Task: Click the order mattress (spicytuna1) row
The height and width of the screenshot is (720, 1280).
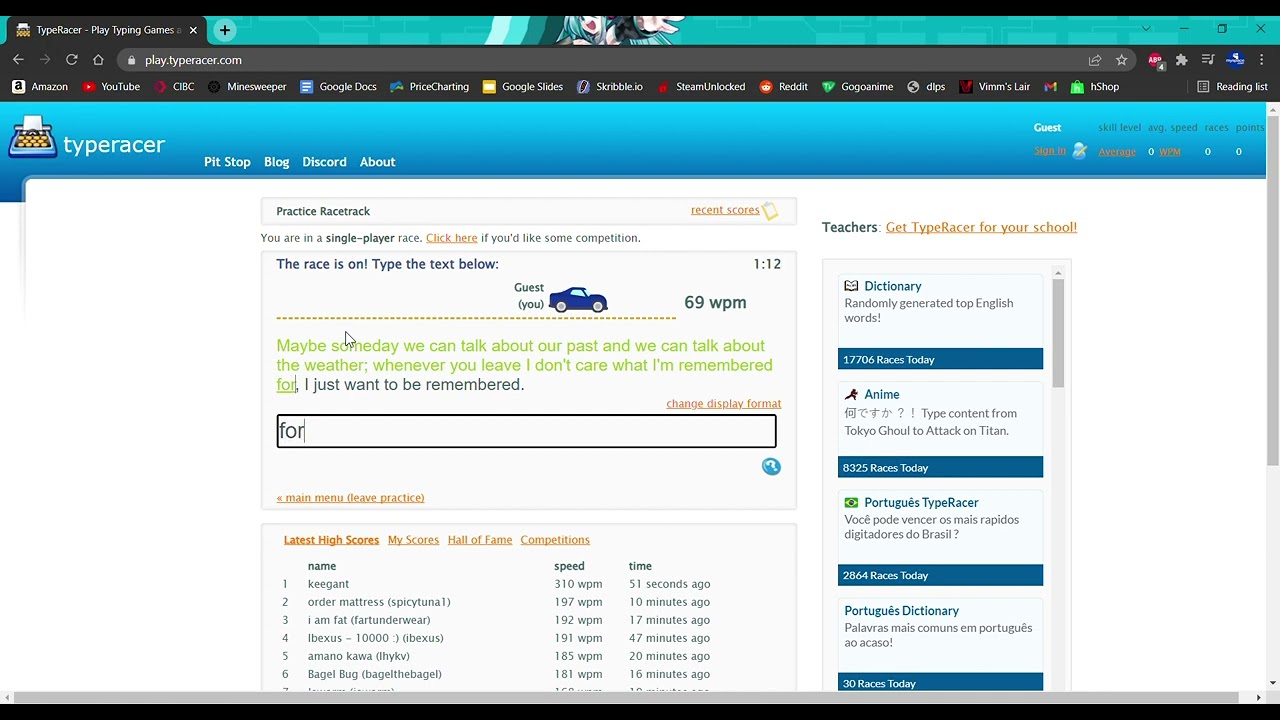Action: click(x=497, y=602)
